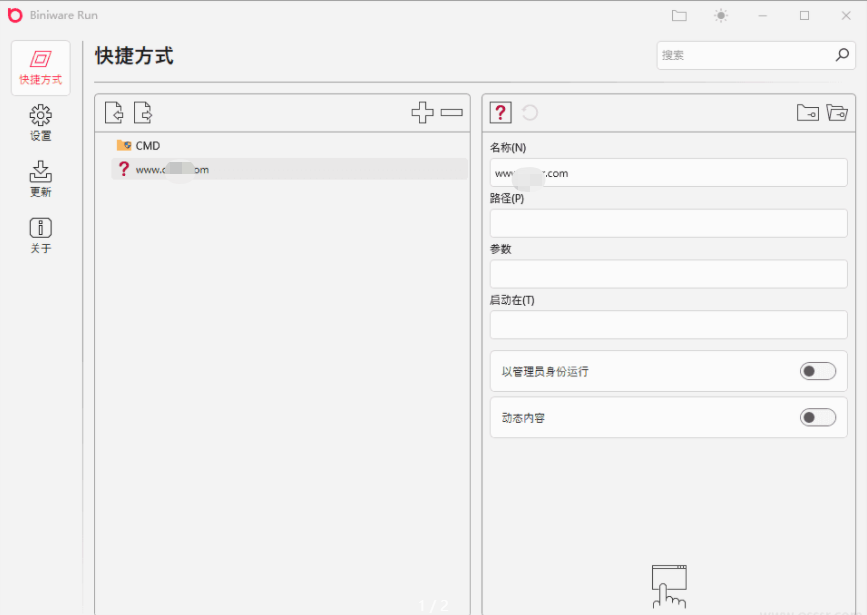This screenshot has width=867, height=615.
Task: Open the 快捷方式 sidebar tab
Action: point(41,67)
